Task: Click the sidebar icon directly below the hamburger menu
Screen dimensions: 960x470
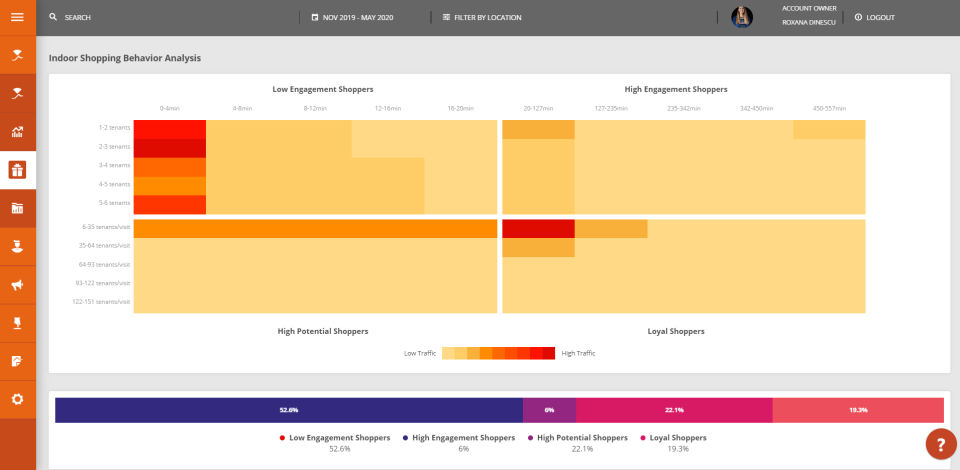Action: (17, 55)
